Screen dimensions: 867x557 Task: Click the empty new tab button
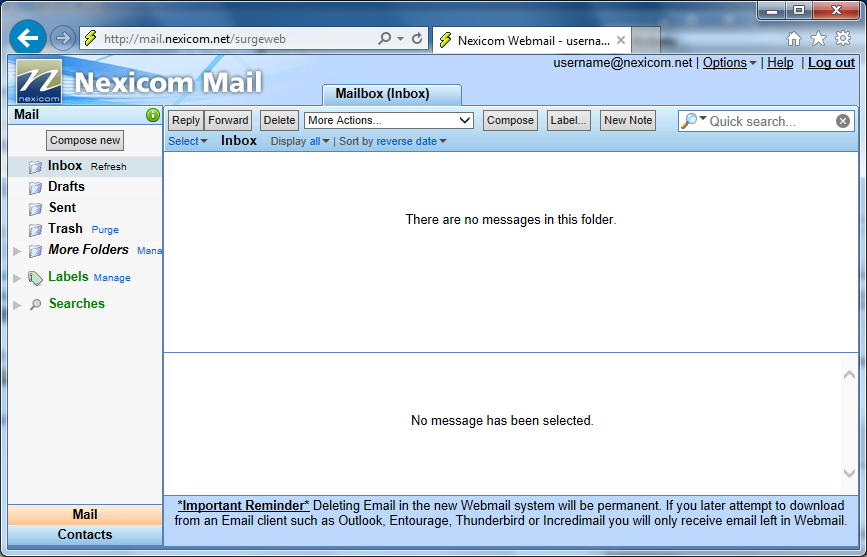[646, 40]
